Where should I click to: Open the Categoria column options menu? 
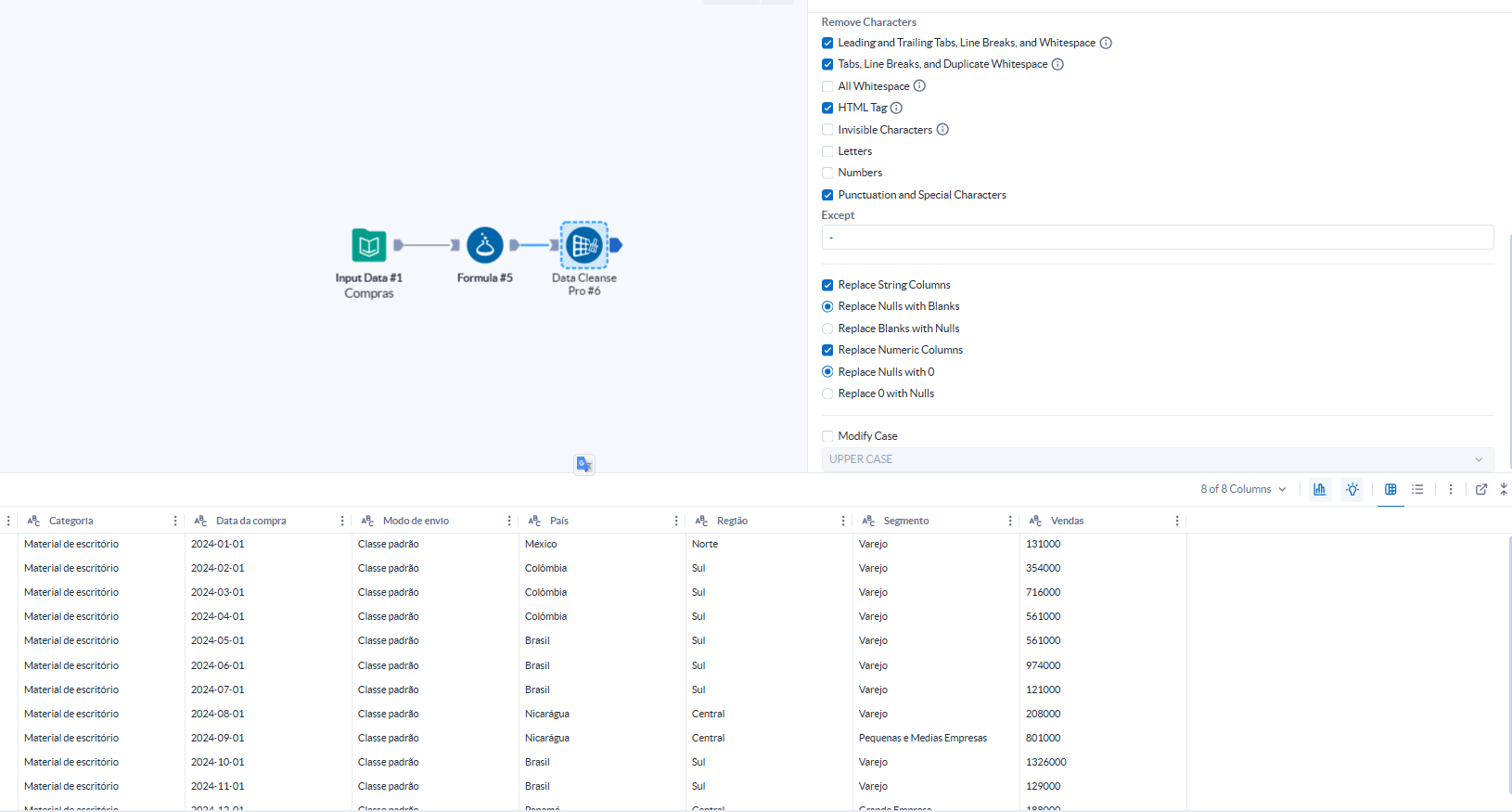175,521
